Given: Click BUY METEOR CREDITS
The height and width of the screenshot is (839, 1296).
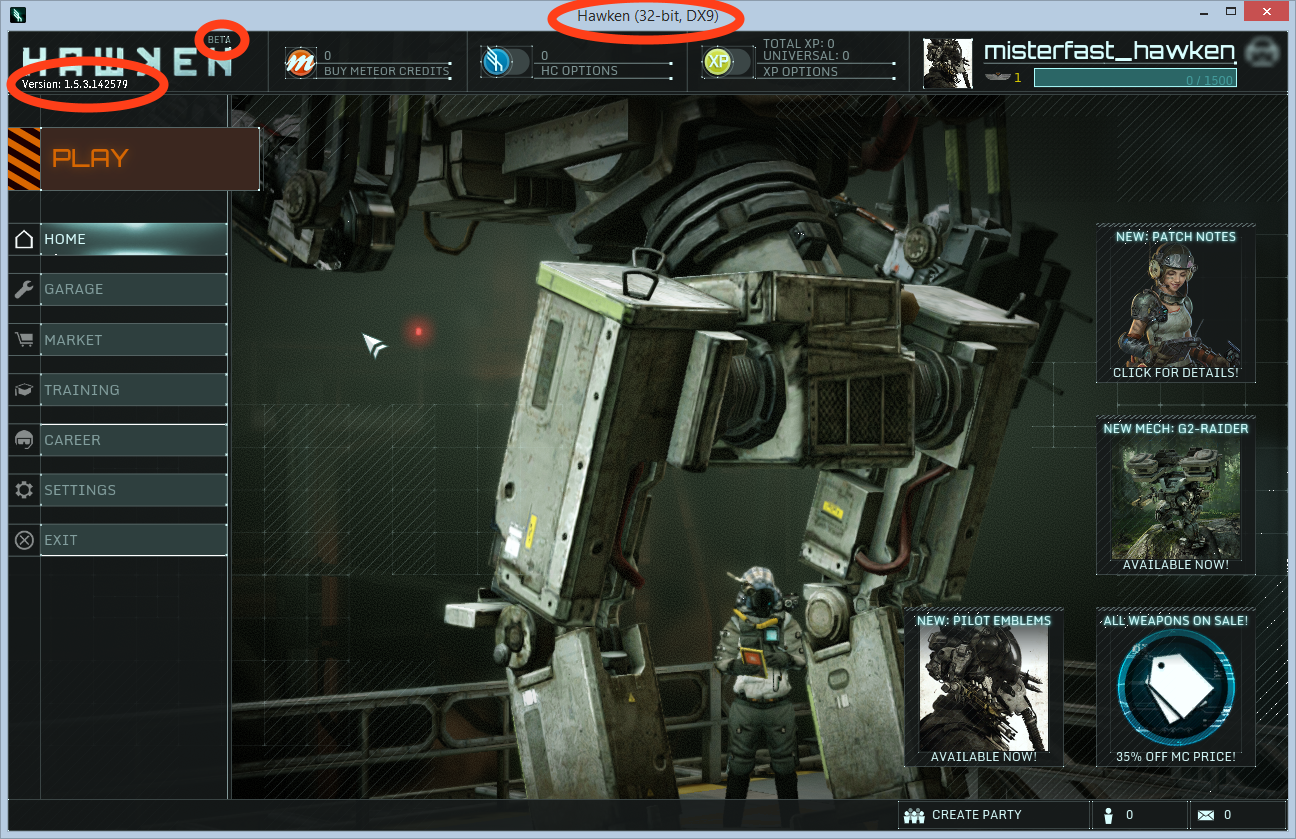Looking at the screenshot, I should (386, 72).
